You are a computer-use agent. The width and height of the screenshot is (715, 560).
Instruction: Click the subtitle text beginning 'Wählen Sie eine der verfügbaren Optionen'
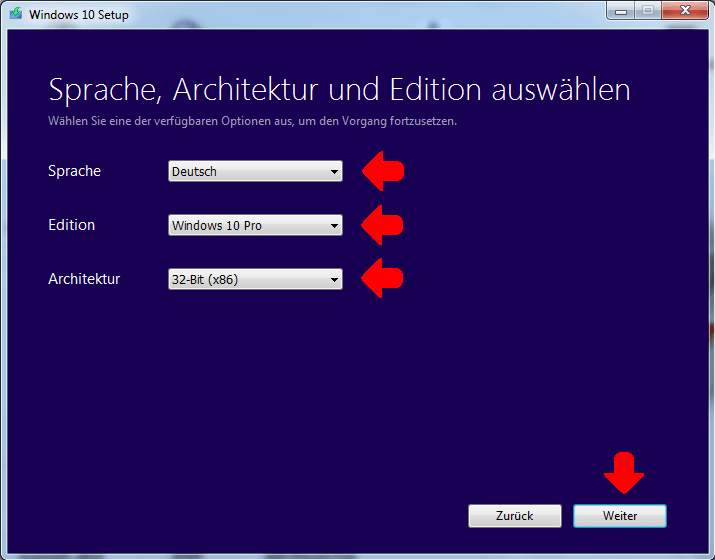coord(252,121)
